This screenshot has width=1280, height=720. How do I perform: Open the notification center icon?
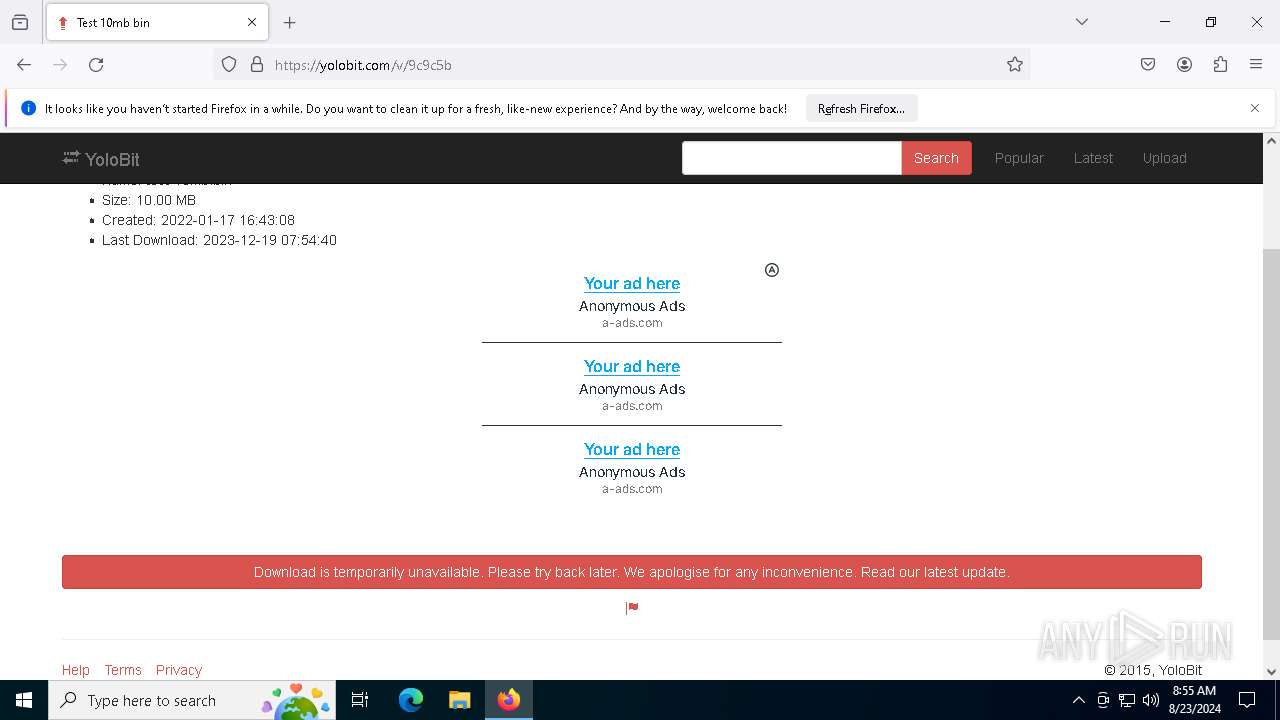pyautogui.click(x=1247, y=700)
